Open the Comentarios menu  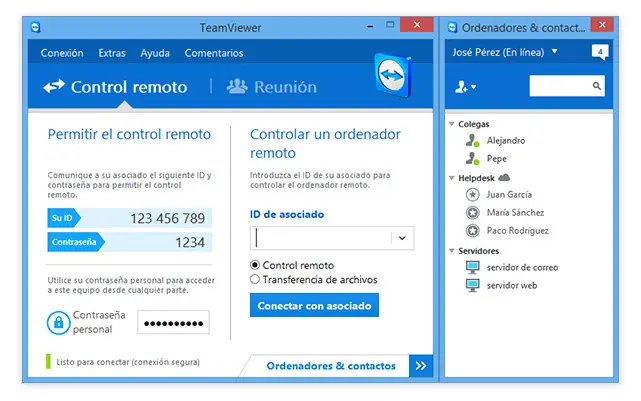(x=214, y=53)
